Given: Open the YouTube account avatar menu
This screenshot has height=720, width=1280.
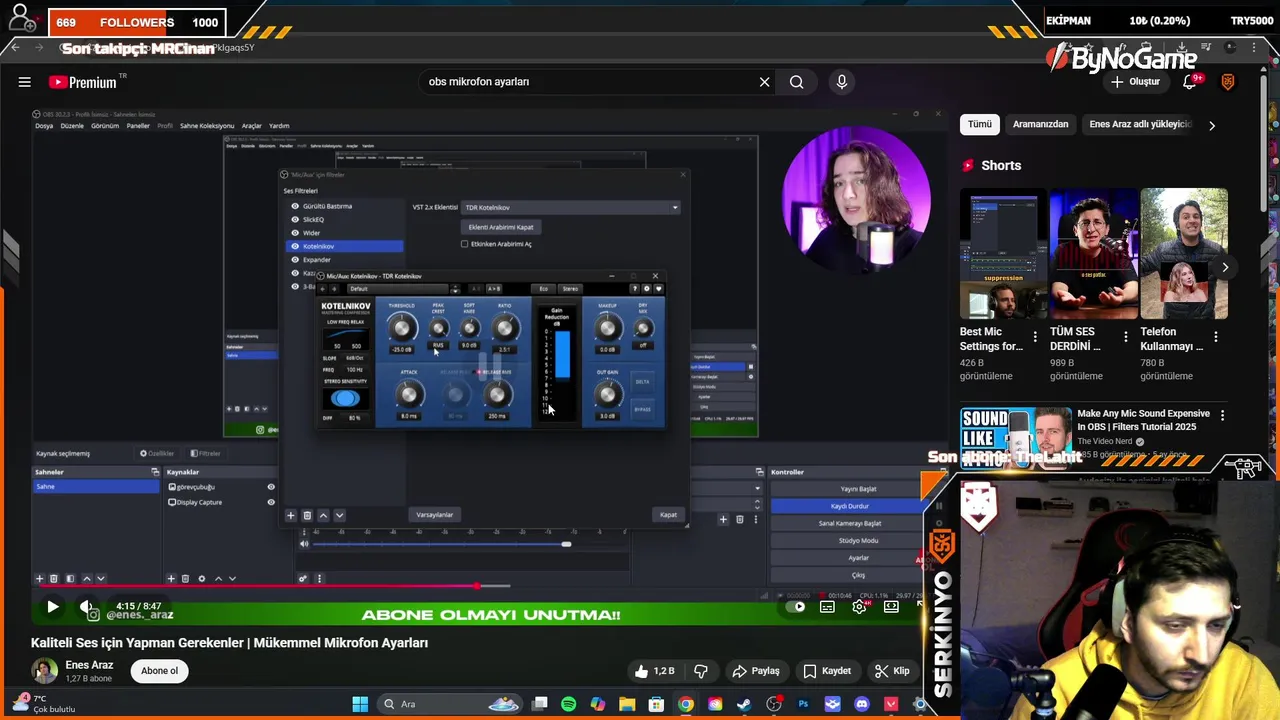Looking at the screenshot, I should coord(1228,82).
